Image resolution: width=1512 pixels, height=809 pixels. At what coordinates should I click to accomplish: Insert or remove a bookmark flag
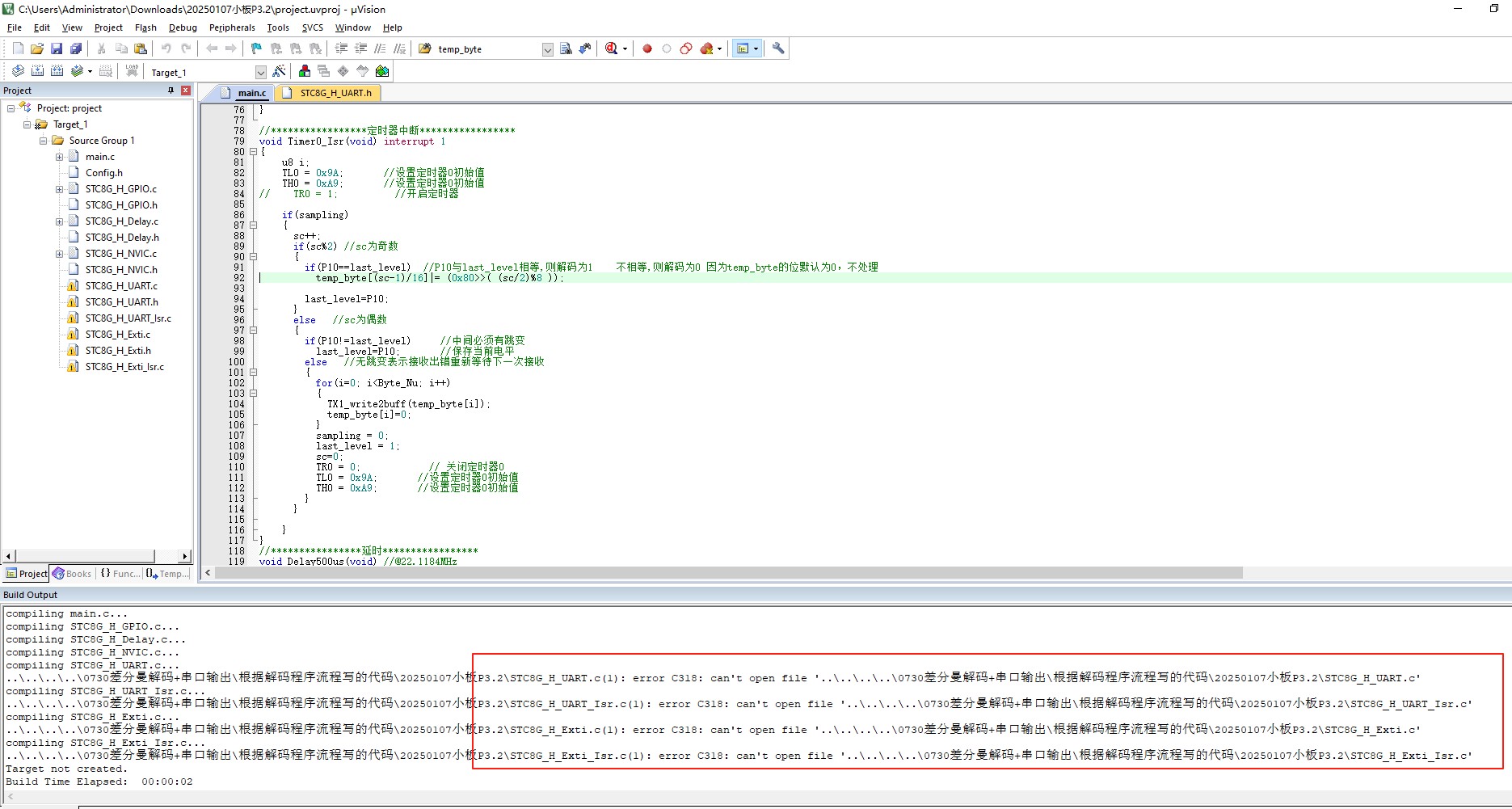(x=256, y=48)
